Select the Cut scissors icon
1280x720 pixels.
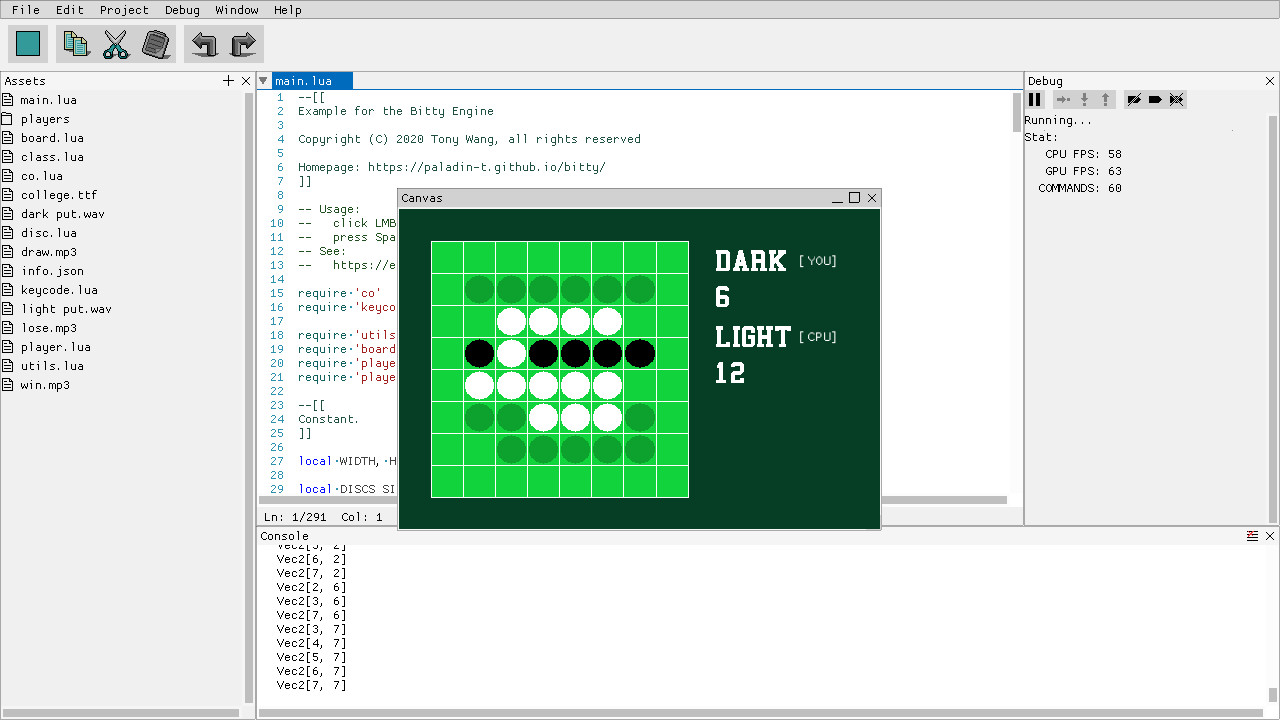click(x=115, y=43)
